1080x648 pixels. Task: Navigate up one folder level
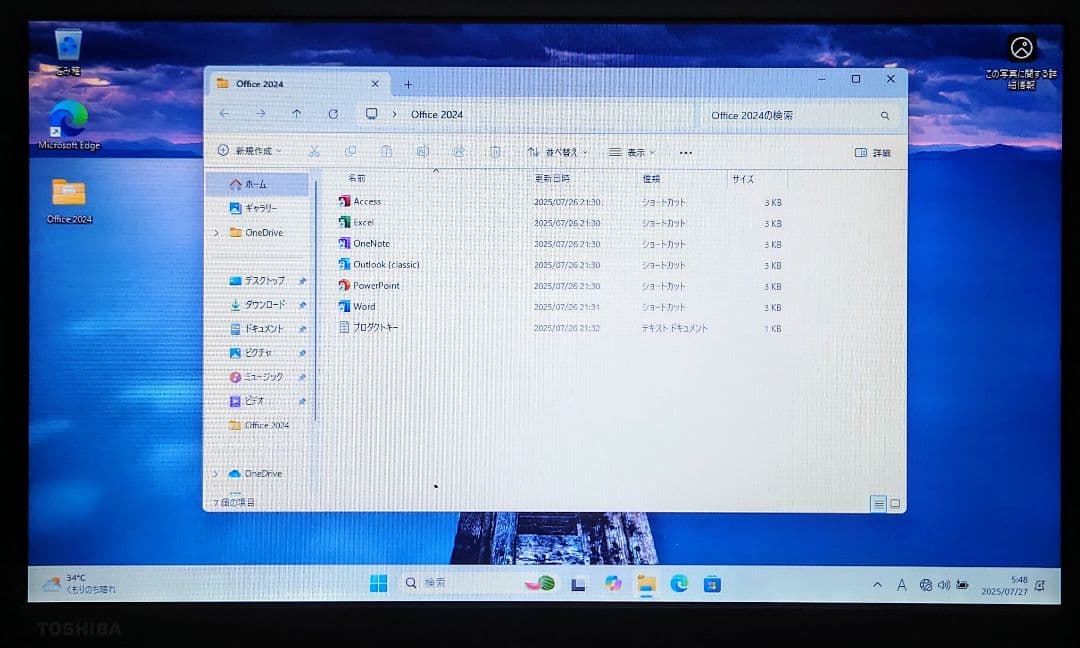(297, 114)
